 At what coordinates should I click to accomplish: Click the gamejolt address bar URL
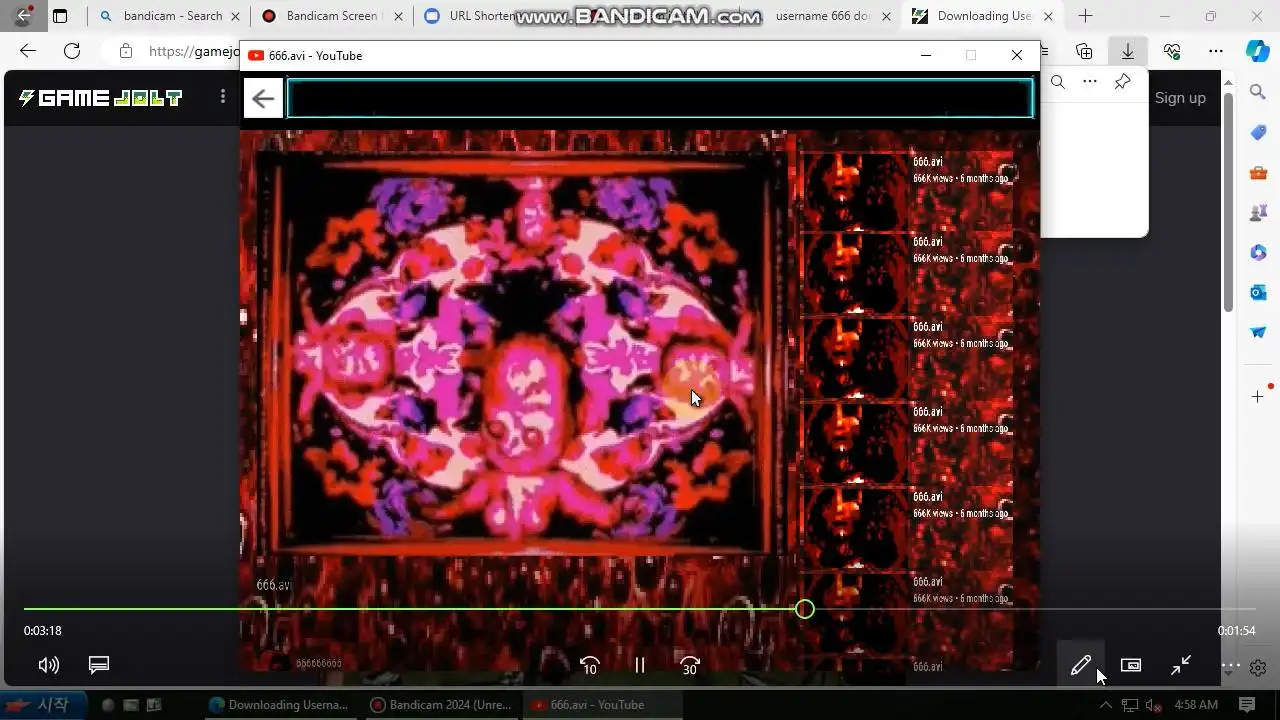point(194,51)
